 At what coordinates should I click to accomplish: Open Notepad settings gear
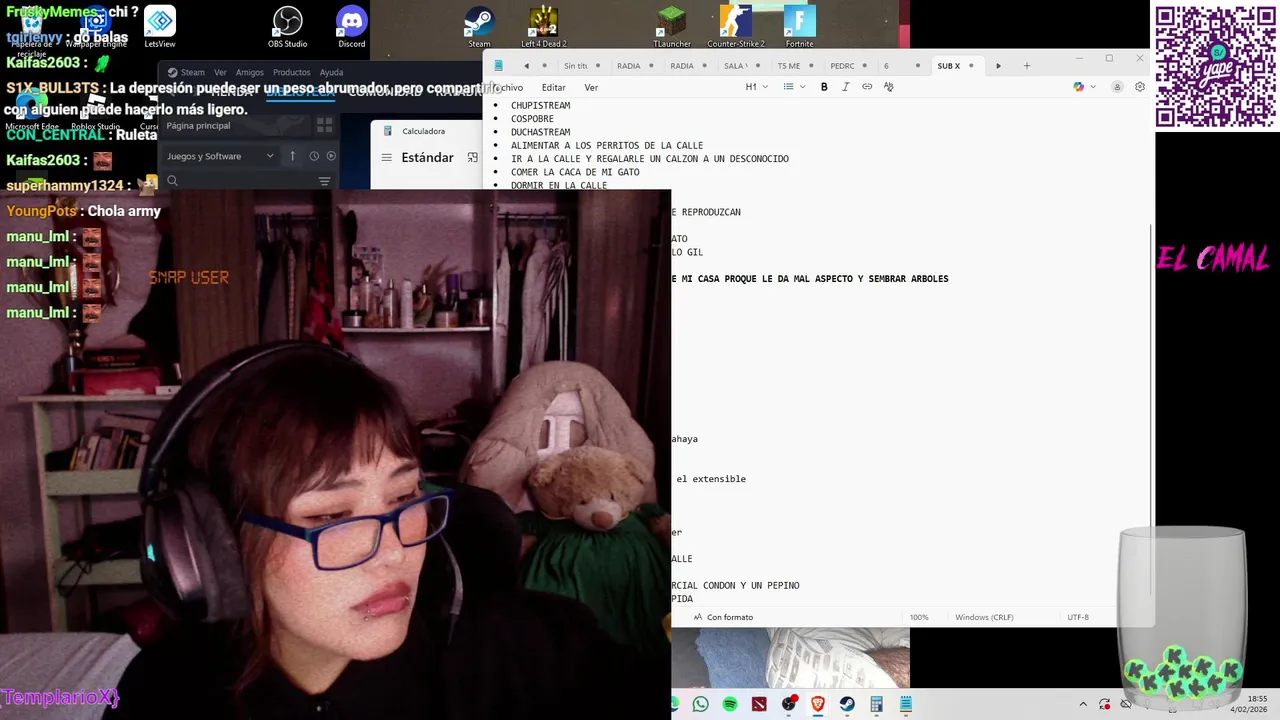[x=1139, y=87]
